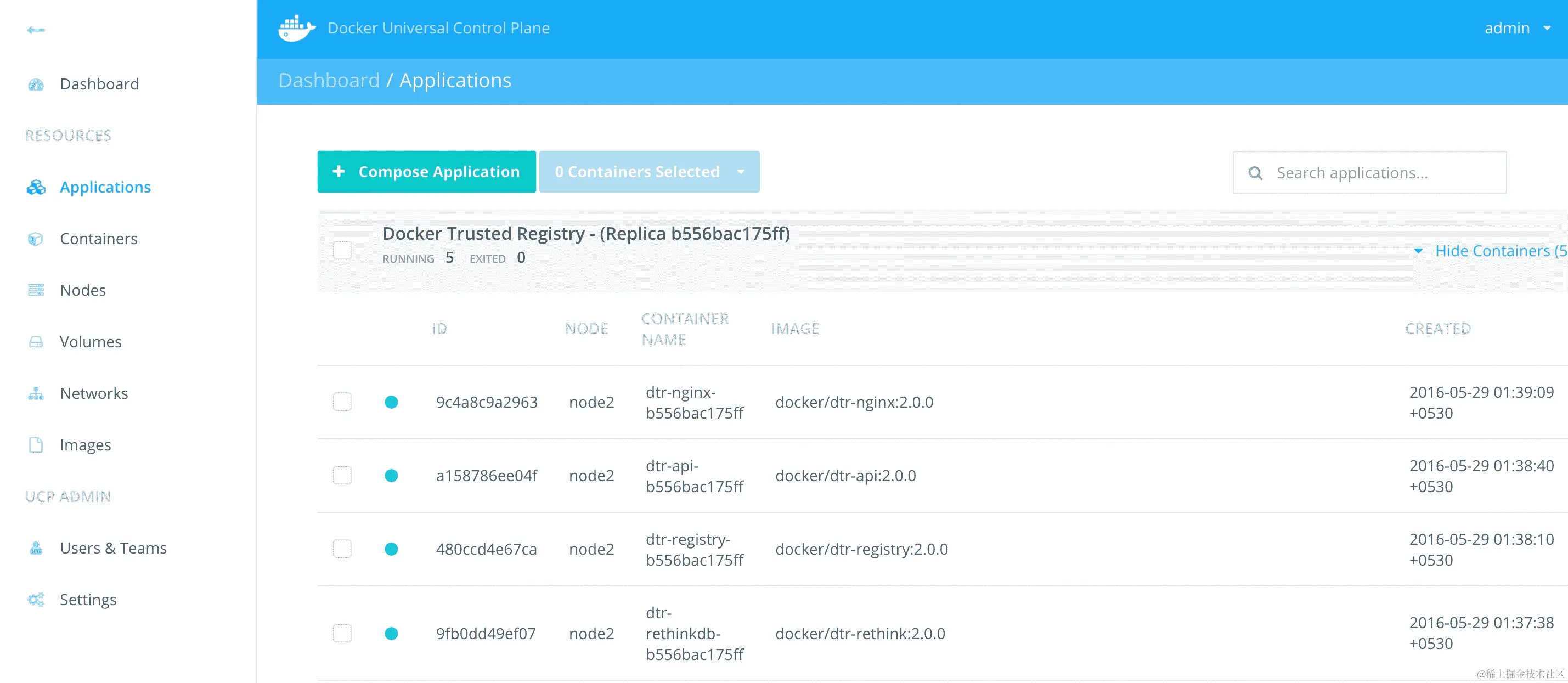This screenshot has width=1568, height=683.
Task: Click the back arrow at top left
Action: (x=37, y=29)
